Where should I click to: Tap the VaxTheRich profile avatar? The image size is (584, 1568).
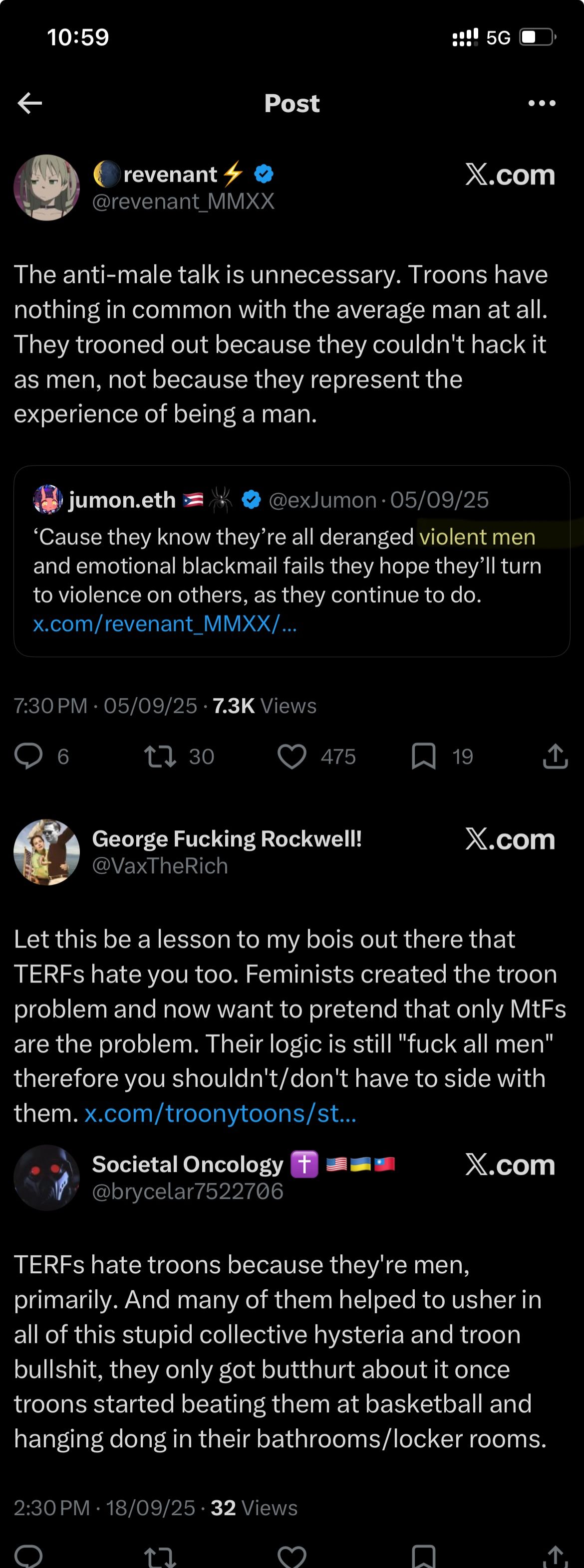click(47, 851)
